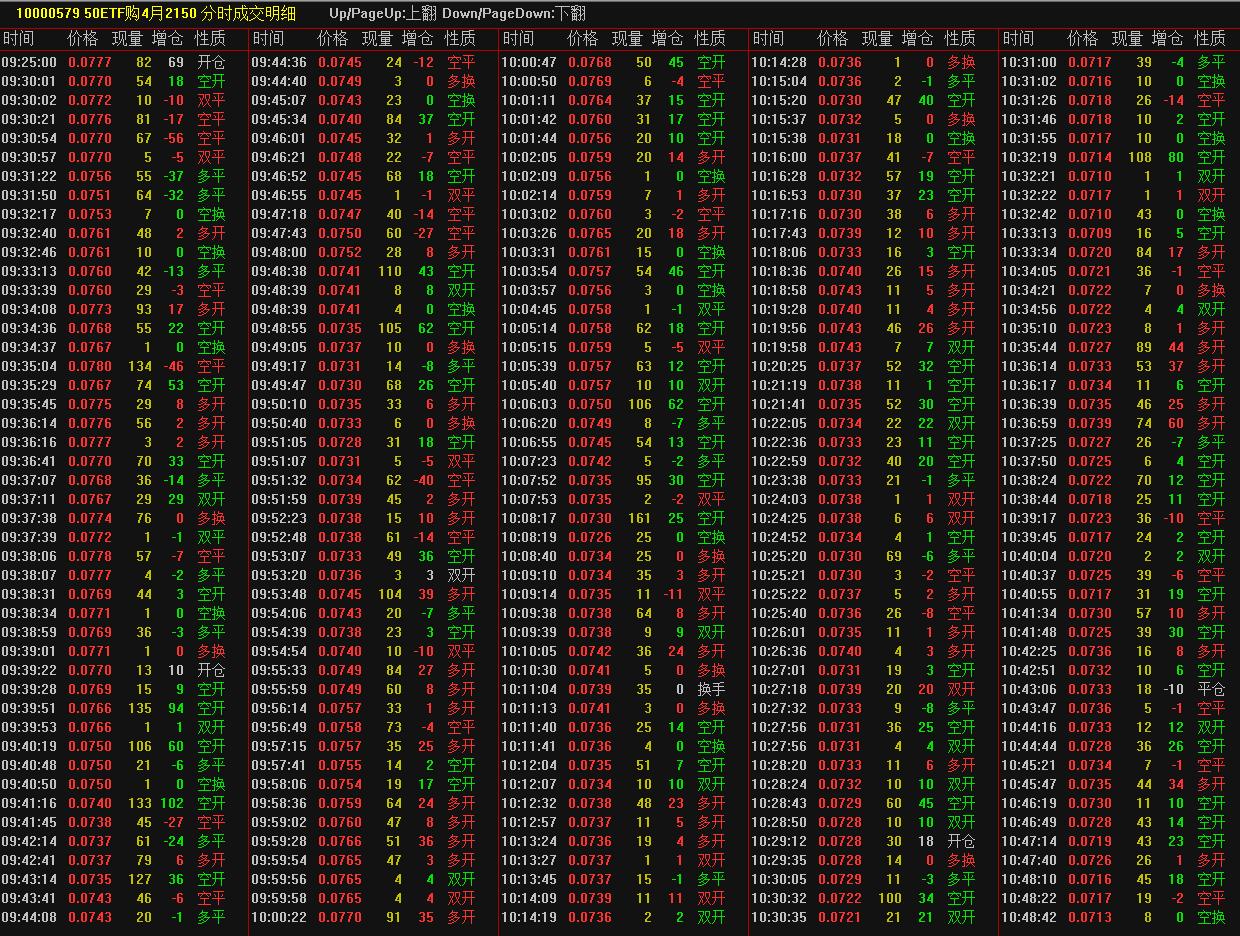Click 价格 header above the 10:00:47 row
1240x936 pixels.
[x=583, y=38]
